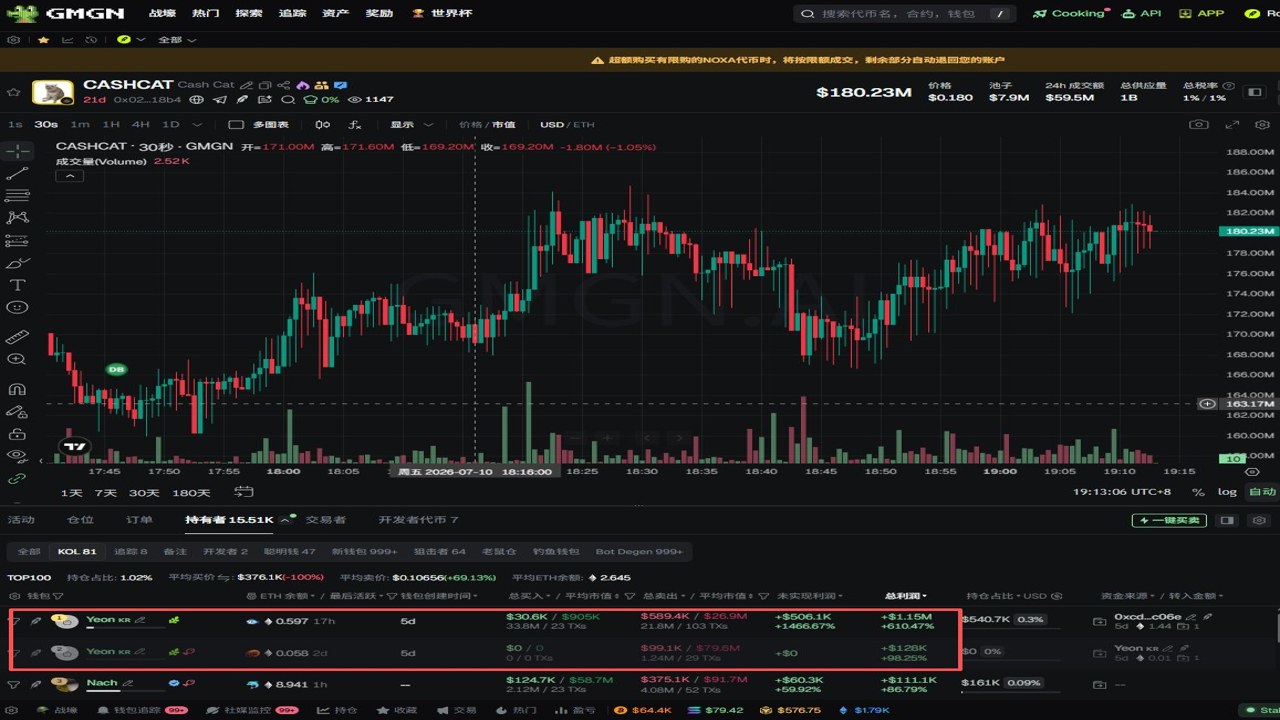Screen dimensions: 1280x720
Task: Set range to 180天
Action: [191, 492]
